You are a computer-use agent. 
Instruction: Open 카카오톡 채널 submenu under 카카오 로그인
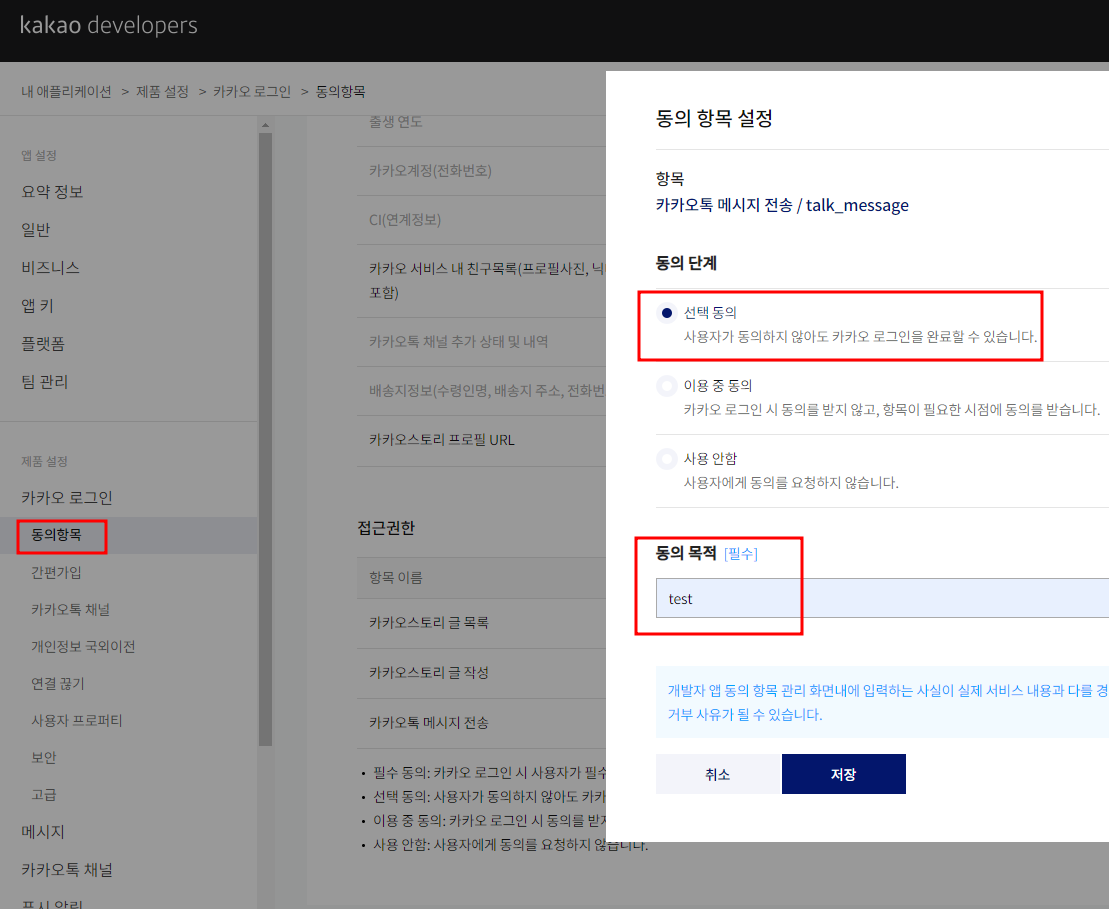click(71, 610)
